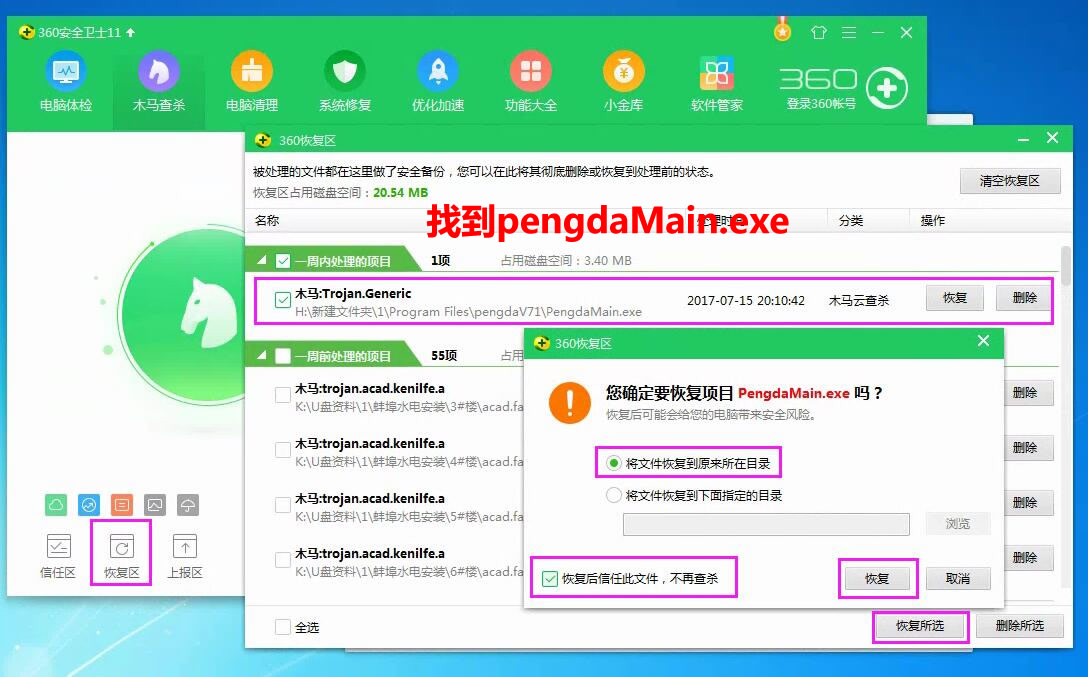Click 取消 to cancel the restore dialog
This screenshot has height=677, width=1088.
[x=958, y=579]
